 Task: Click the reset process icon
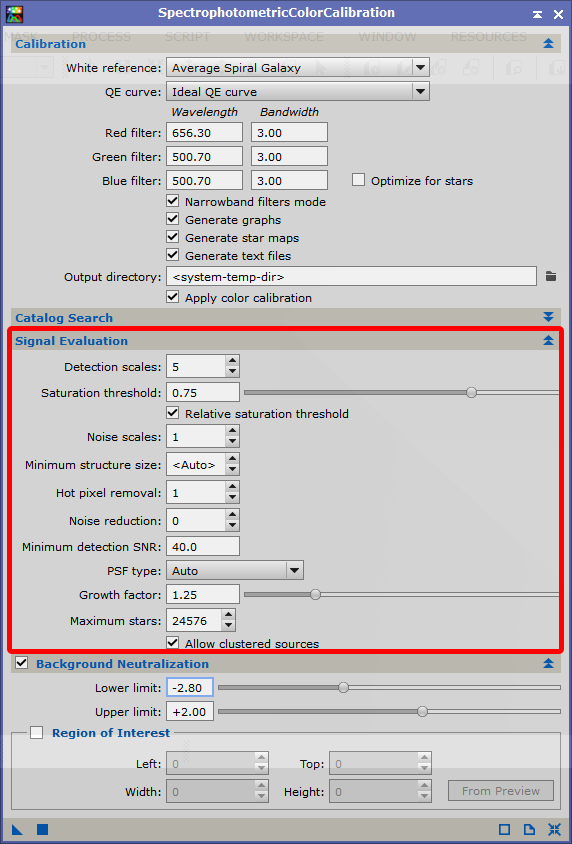pos(554,829)
